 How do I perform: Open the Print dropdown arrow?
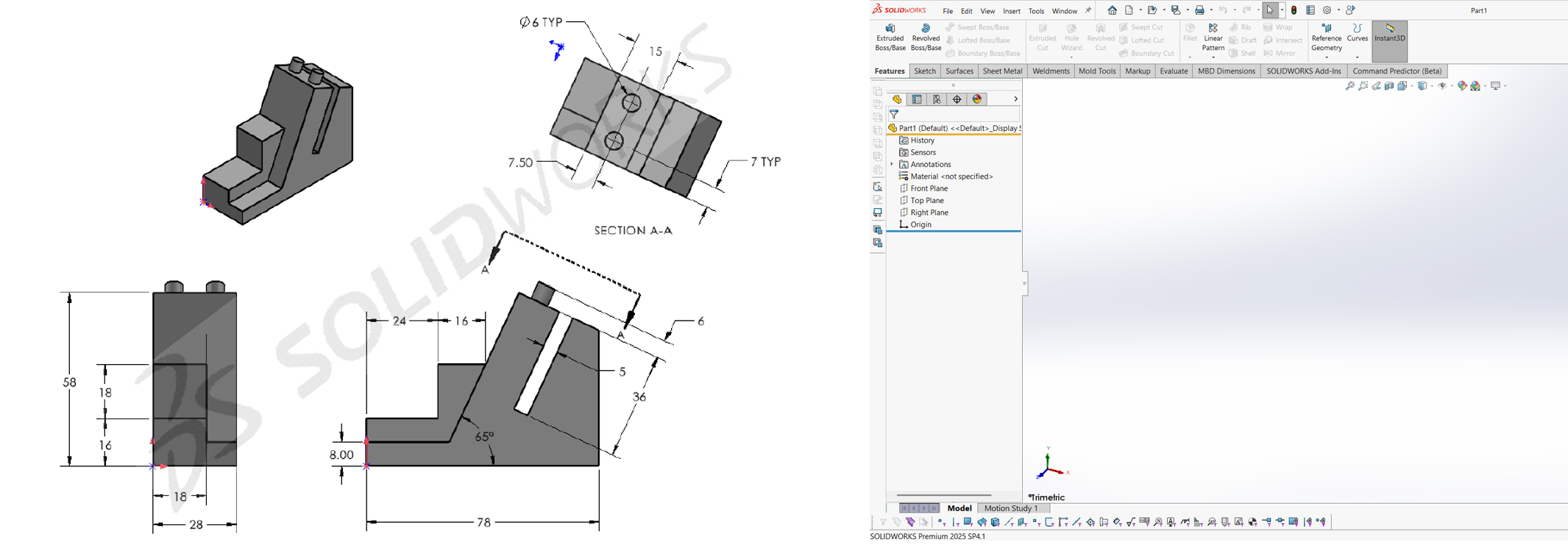1210,10
